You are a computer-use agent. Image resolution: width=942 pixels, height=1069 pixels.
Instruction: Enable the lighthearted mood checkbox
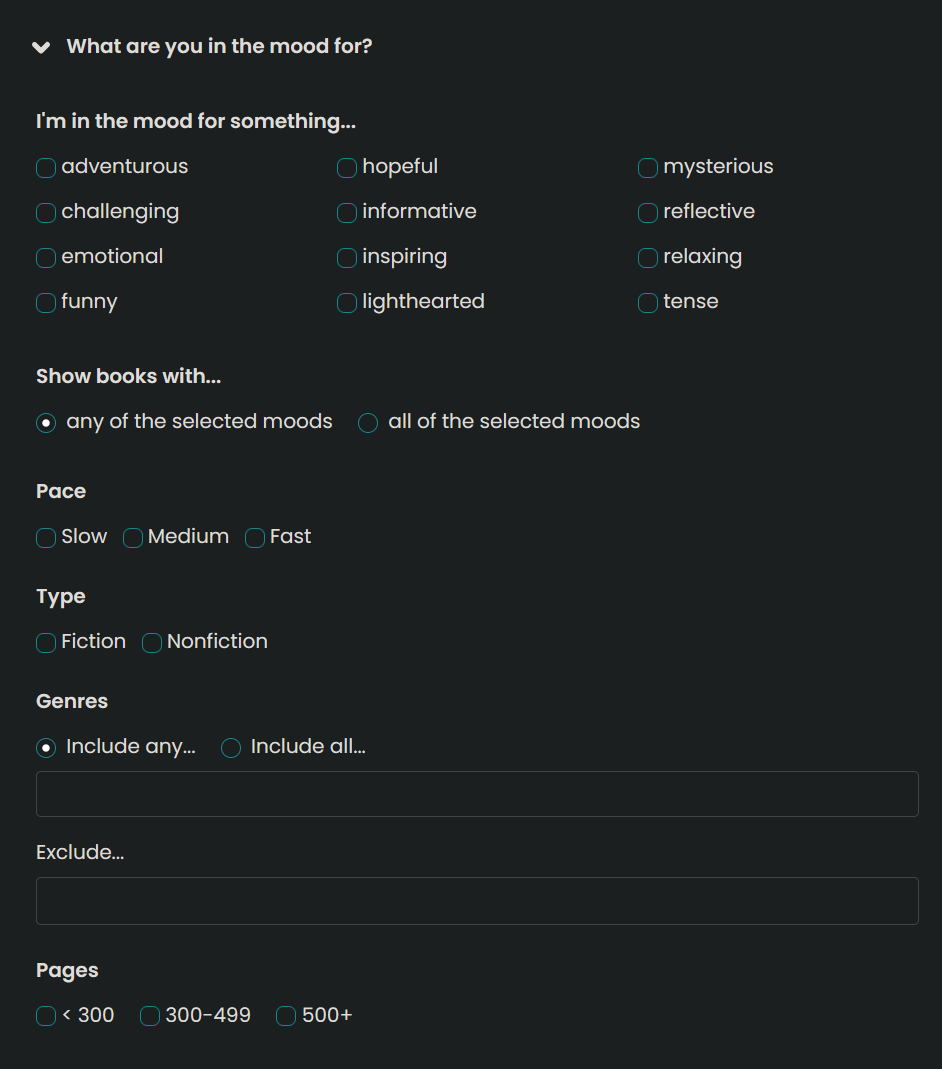(347, 303)
